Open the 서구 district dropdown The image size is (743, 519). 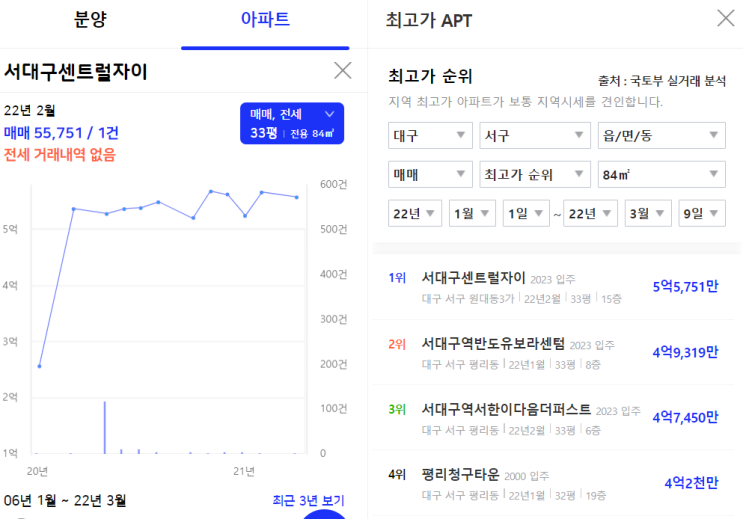click(x=535, y=136)
